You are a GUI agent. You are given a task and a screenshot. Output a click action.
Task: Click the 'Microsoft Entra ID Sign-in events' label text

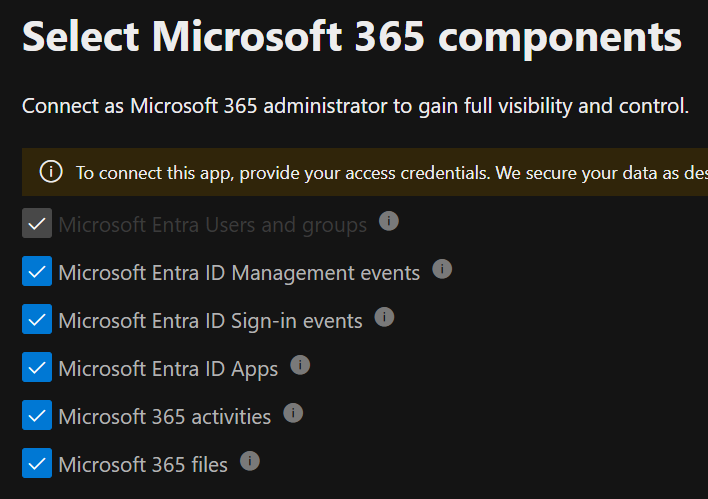tap(210, 321)
